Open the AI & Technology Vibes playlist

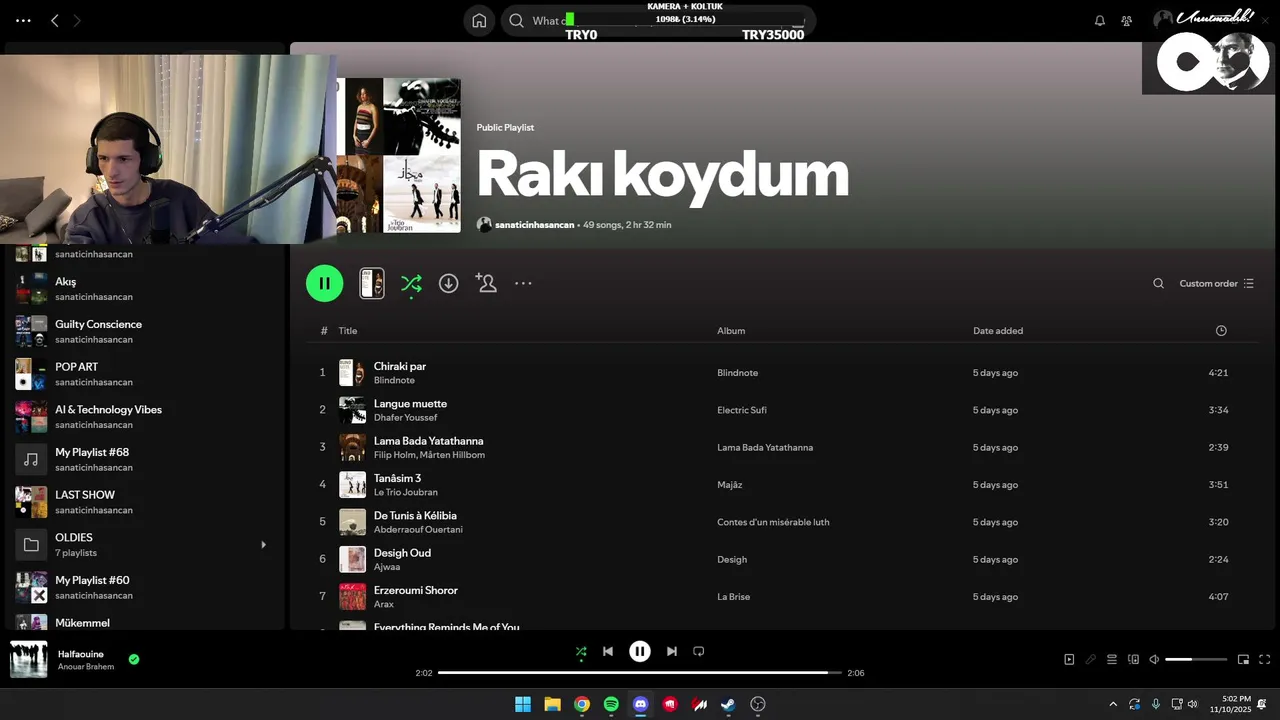point(145,417)
